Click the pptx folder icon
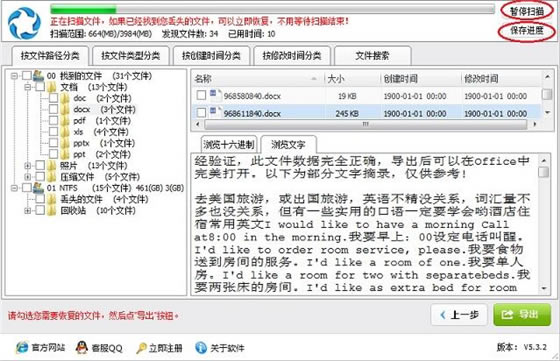The height and width of the screenshot is (361, 560). coord(65,143)
